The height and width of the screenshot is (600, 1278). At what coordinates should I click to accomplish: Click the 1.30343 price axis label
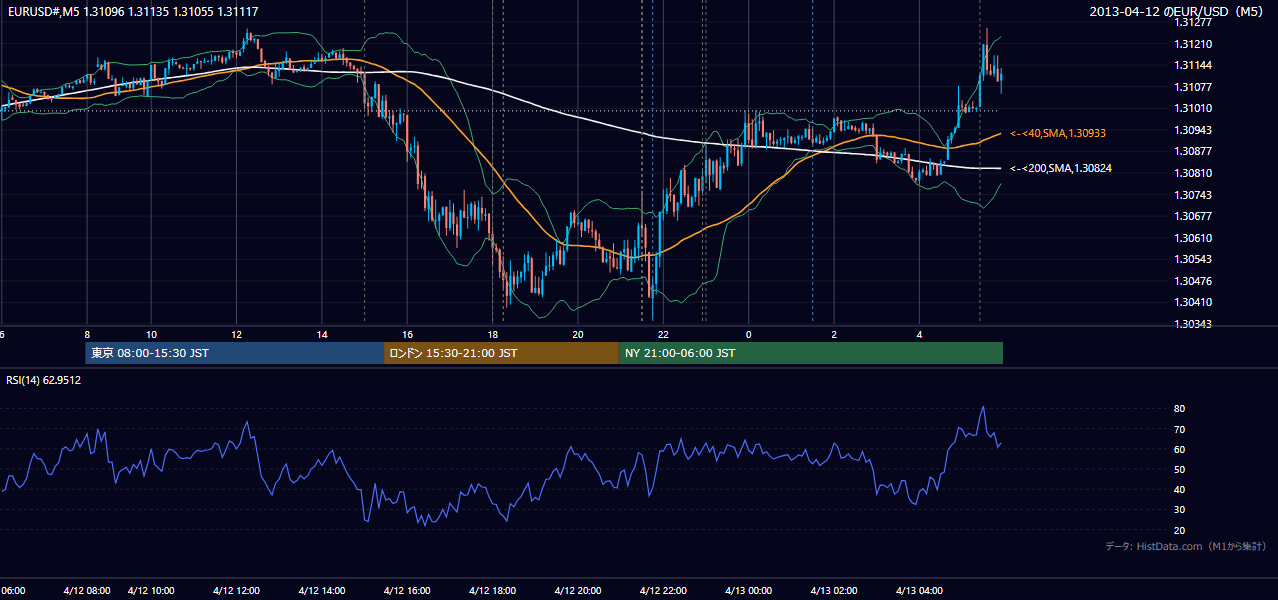click(x=1194, y=324)
